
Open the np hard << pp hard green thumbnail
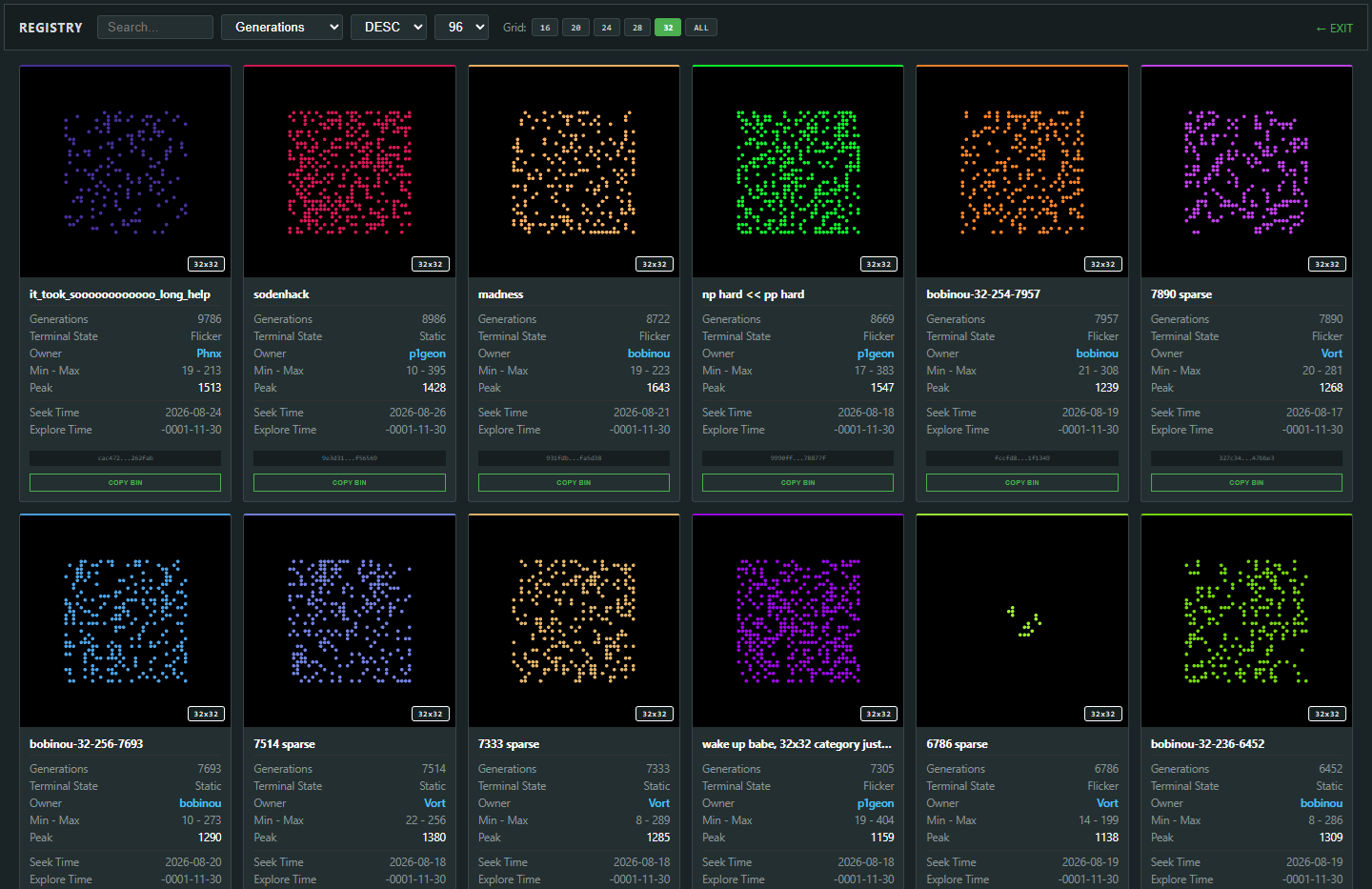coord(798,172)
